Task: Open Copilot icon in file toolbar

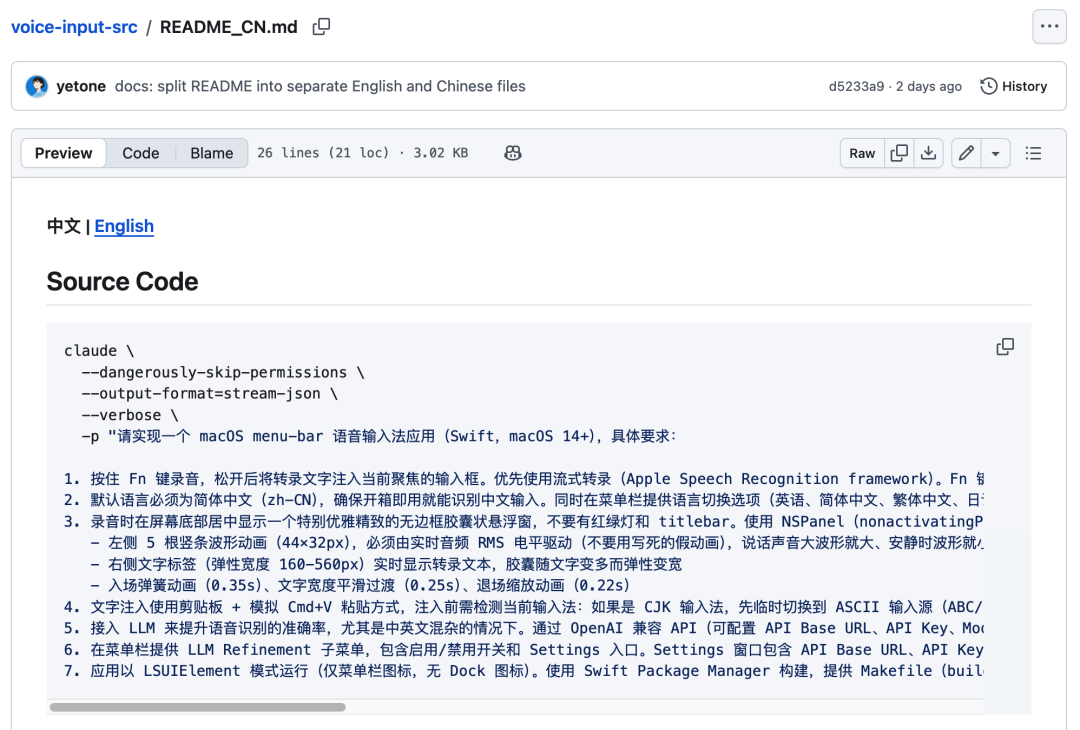Action: [512, 153]
